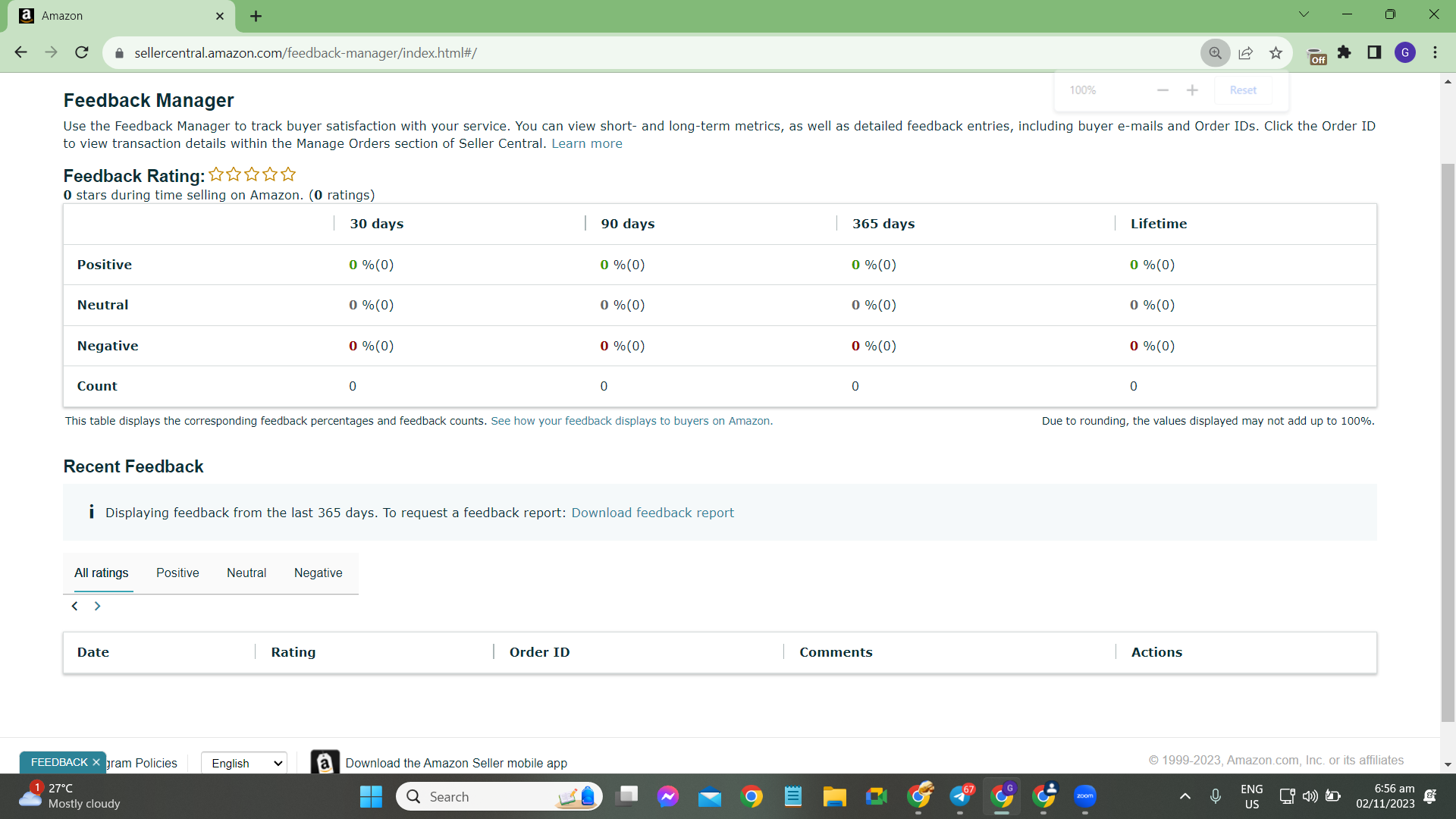Open the FEEDBACK widget button
Screen dimensions: 1456x819
tap(59, 762)
